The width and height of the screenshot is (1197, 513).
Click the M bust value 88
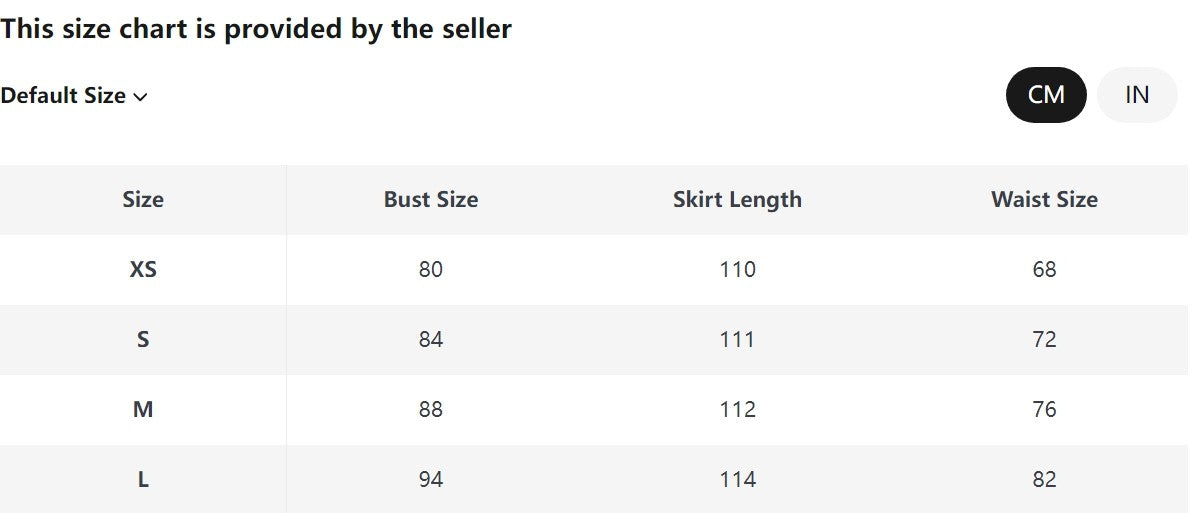(431, 409)
